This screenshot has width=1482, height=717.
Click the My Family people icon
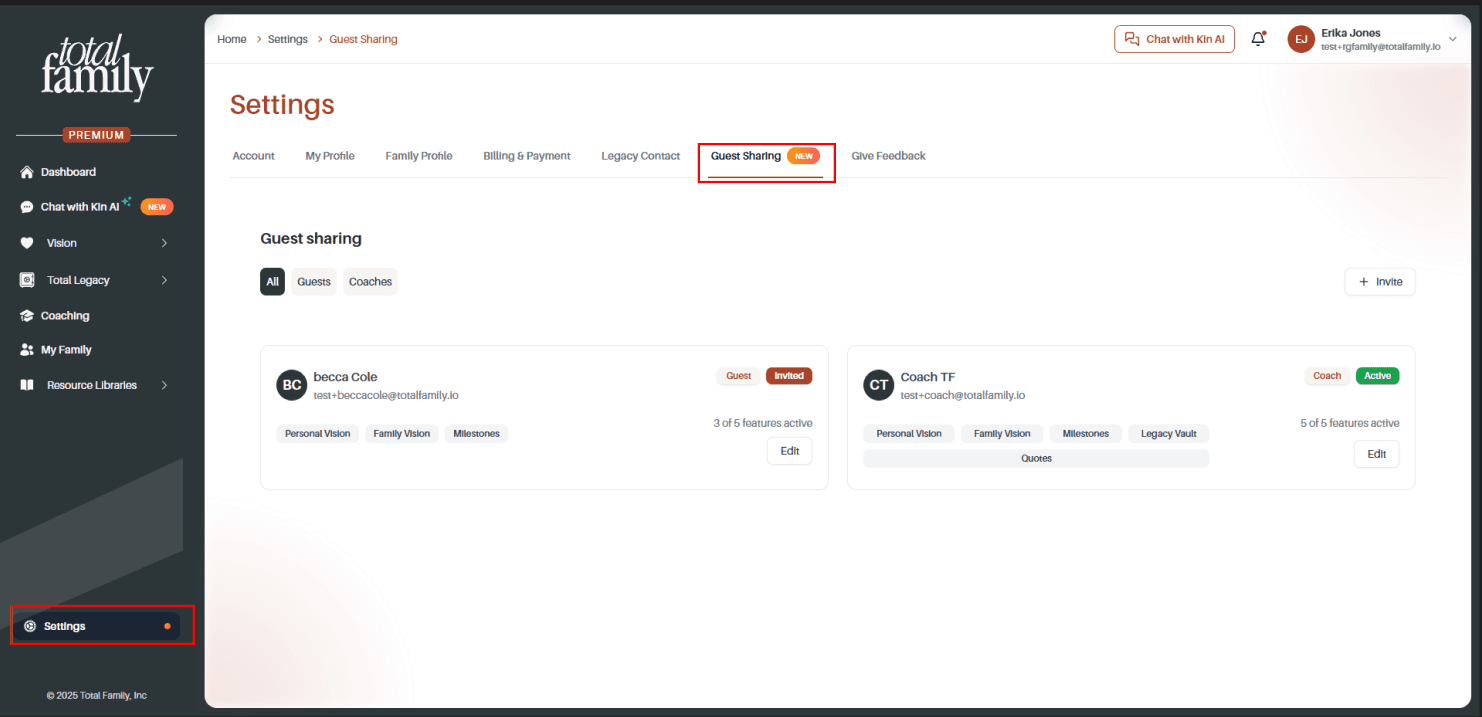point(27,350)
